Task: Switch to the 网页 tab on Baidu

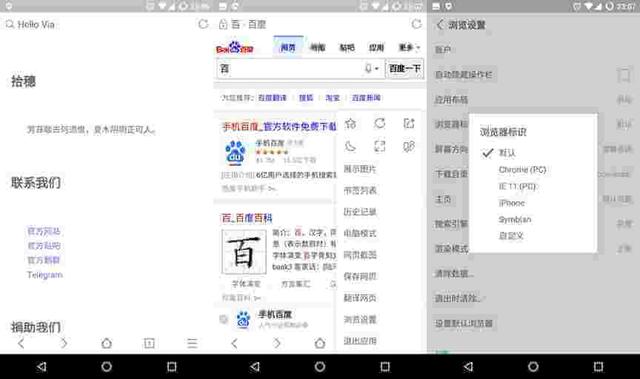Action: click(x=288, y=48)
